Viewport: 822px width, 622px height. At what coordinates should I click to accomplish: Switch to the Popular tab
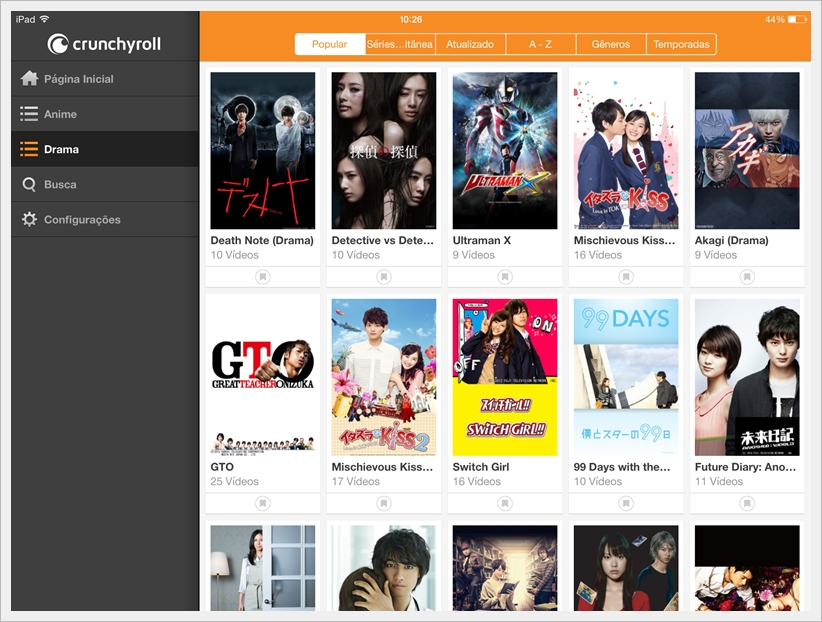[330, 44]
